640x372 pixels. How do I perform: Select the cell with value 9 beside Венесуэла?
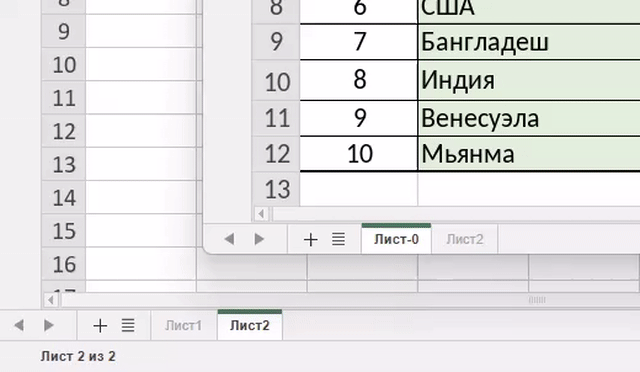[x=359, y=118]
